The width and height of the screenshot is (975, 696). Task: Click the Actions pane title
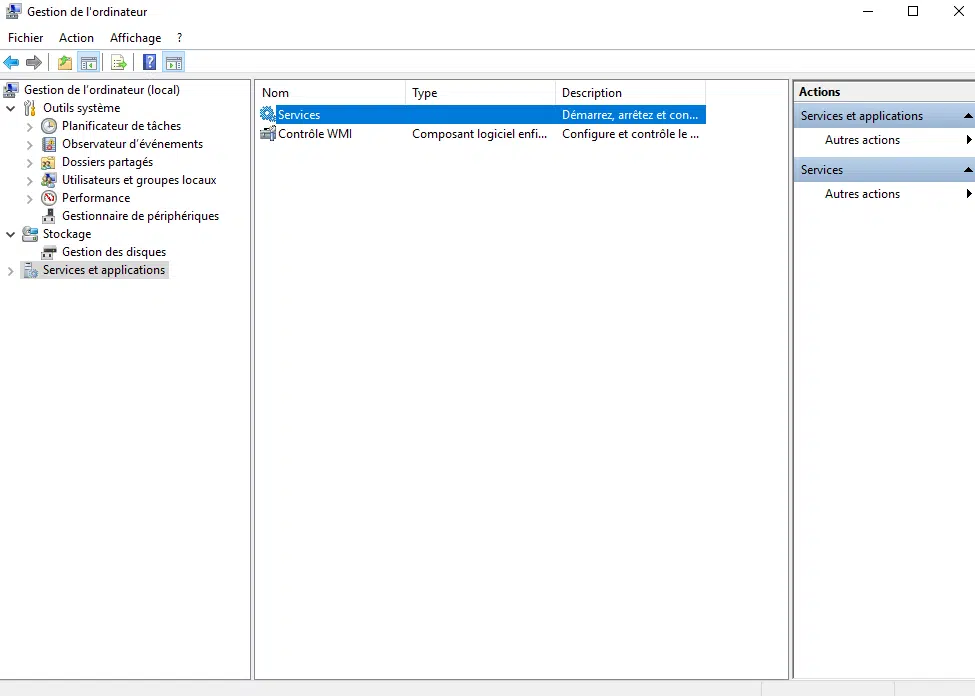(x=820, y=91)
